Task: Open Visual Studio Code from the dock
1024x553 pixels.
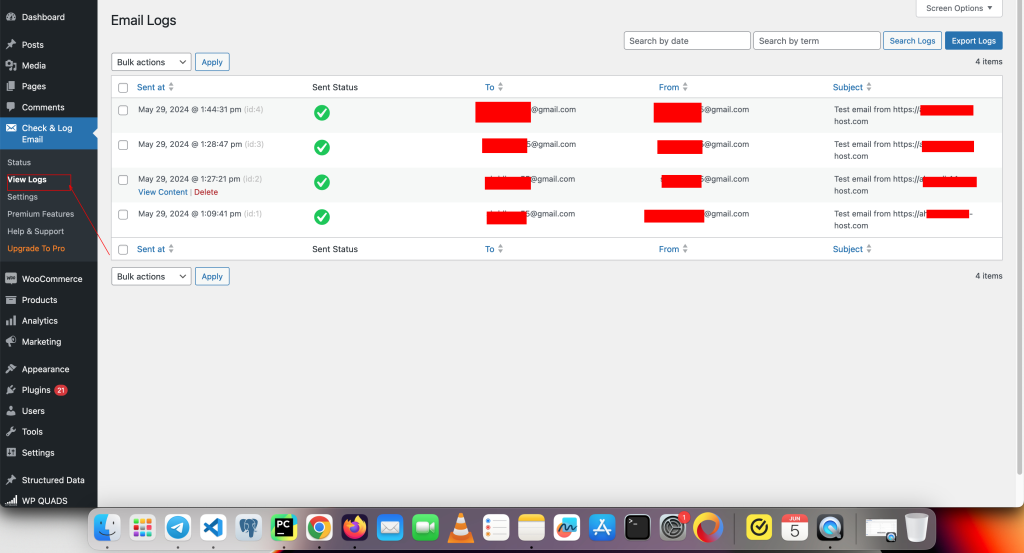Action: [x=213, y=528]
